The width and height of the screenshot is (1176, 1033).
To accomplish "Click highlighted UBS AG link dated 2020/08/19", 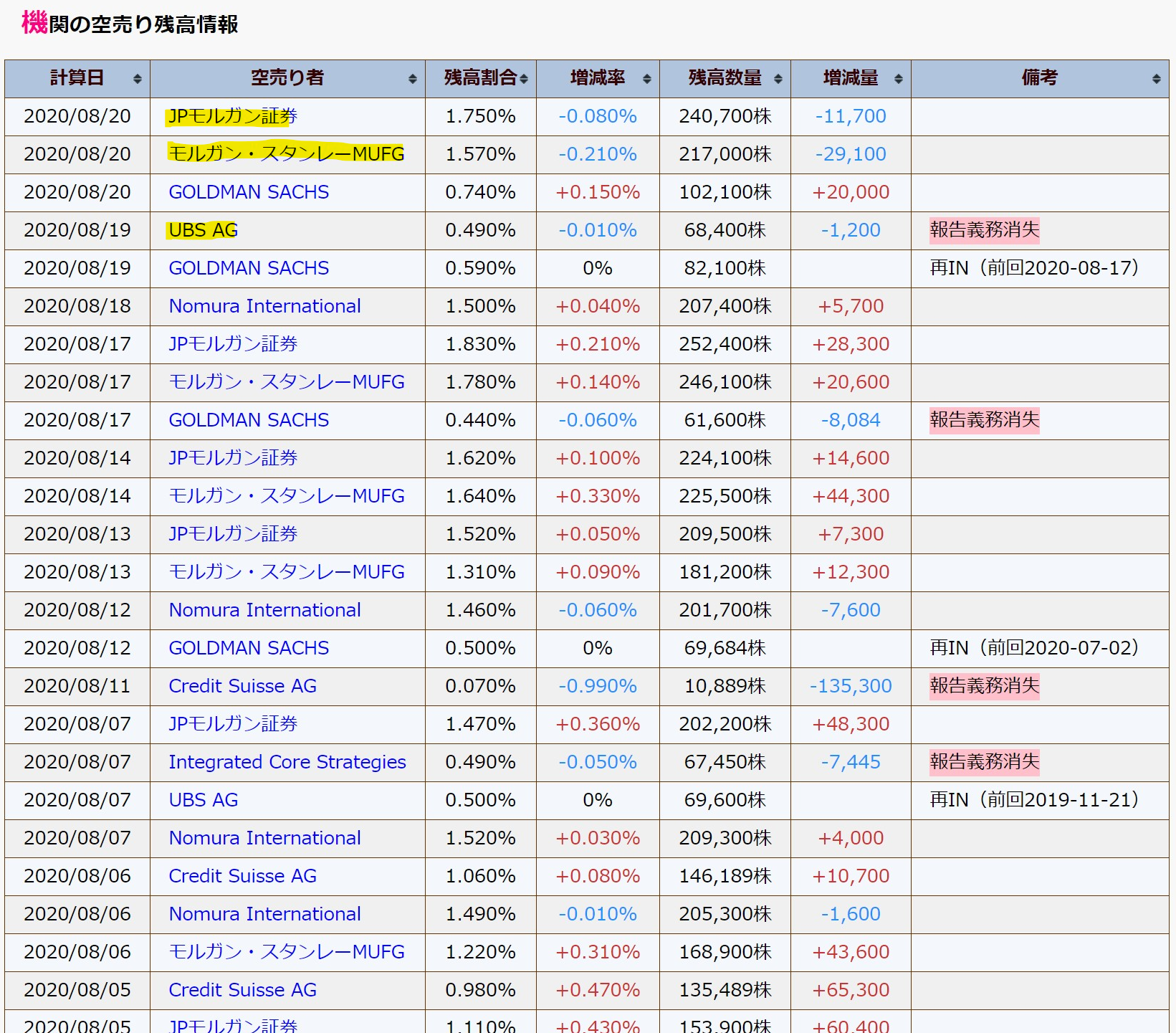I will 203,230.
